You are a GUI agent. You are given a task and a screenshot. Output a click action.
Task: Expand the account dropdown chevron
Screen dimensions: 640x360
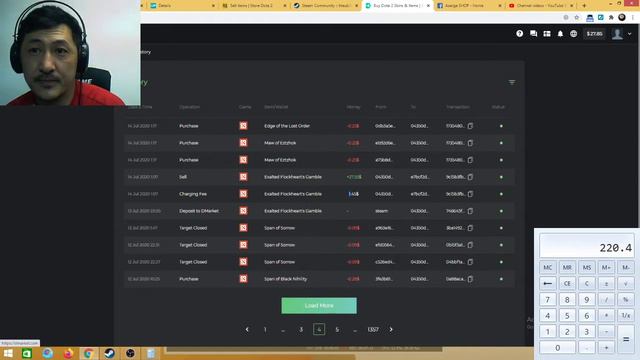629,34
